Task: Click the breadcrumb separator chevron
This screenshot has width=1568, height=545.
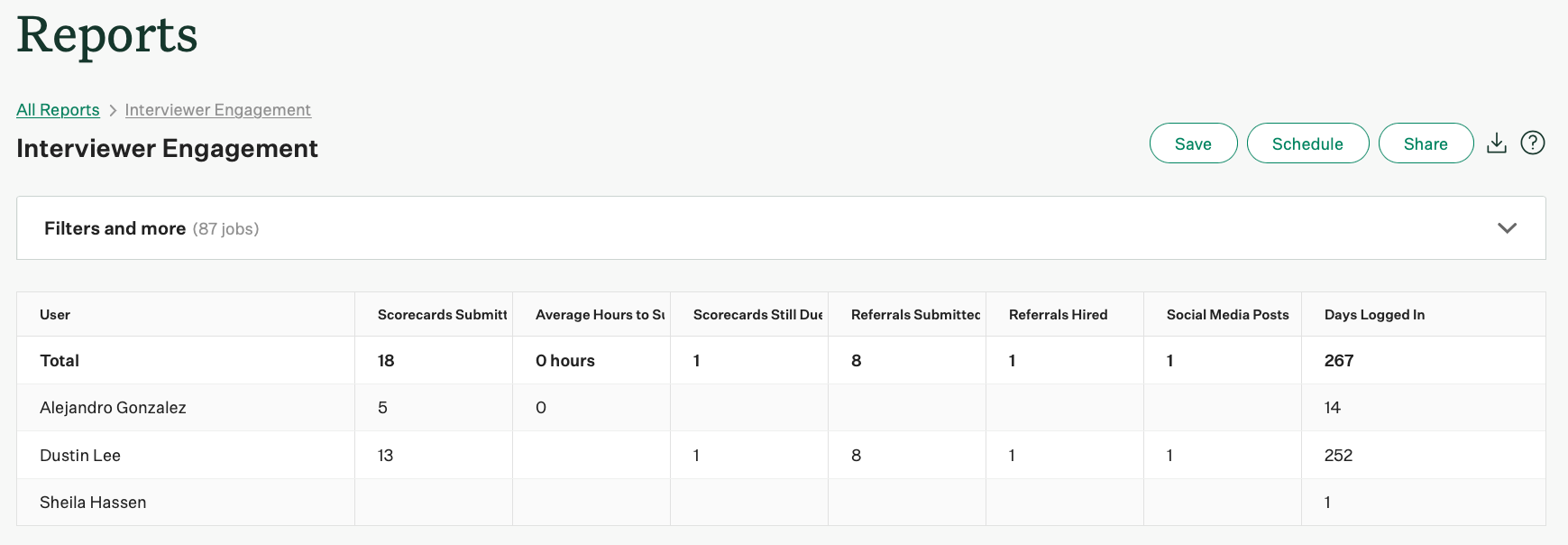Action: point(113,110)
